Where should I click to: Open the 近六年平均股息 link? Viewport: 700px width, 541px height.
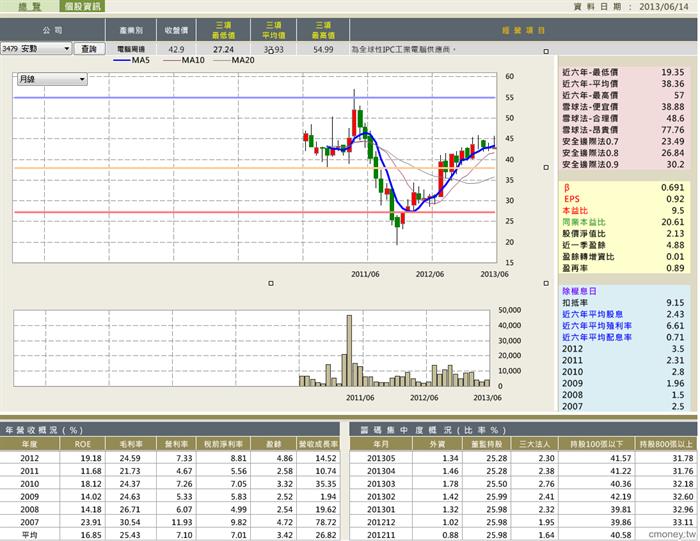pyautogui.click(x=592, y=314)
